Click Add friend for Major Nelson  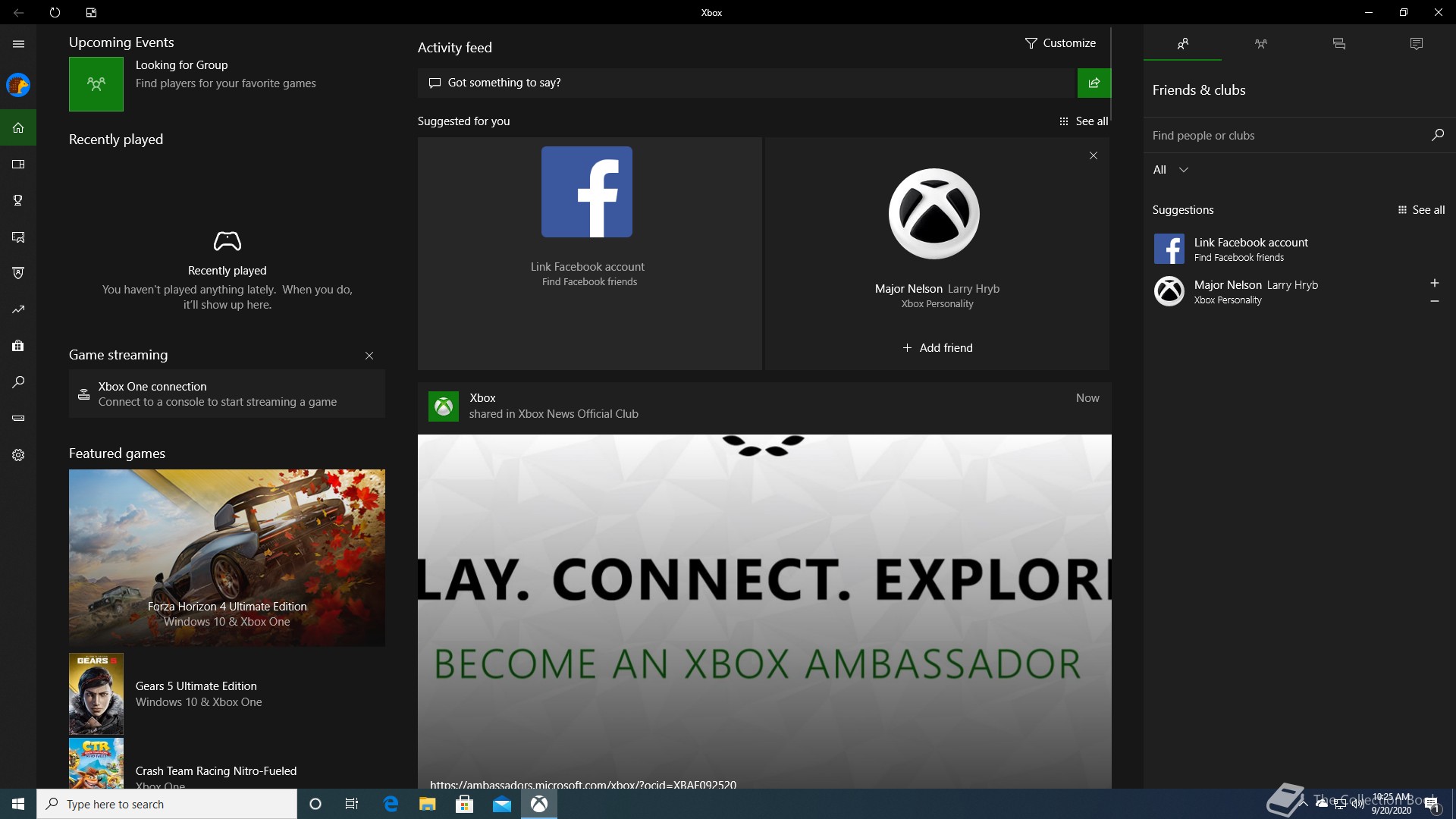pos(937,348)
